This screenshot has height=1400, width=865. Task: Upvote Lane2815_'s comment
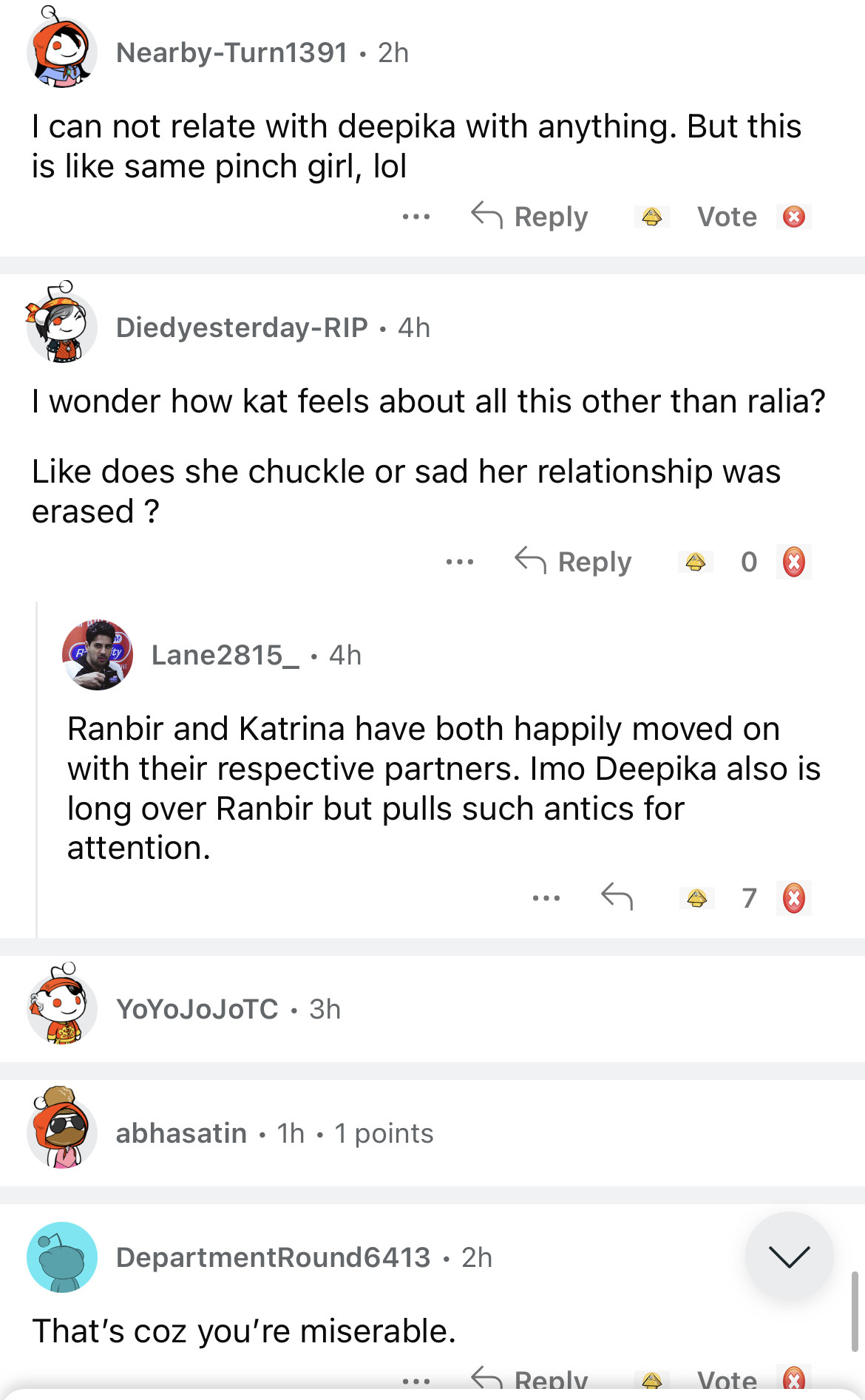(696, 898)
